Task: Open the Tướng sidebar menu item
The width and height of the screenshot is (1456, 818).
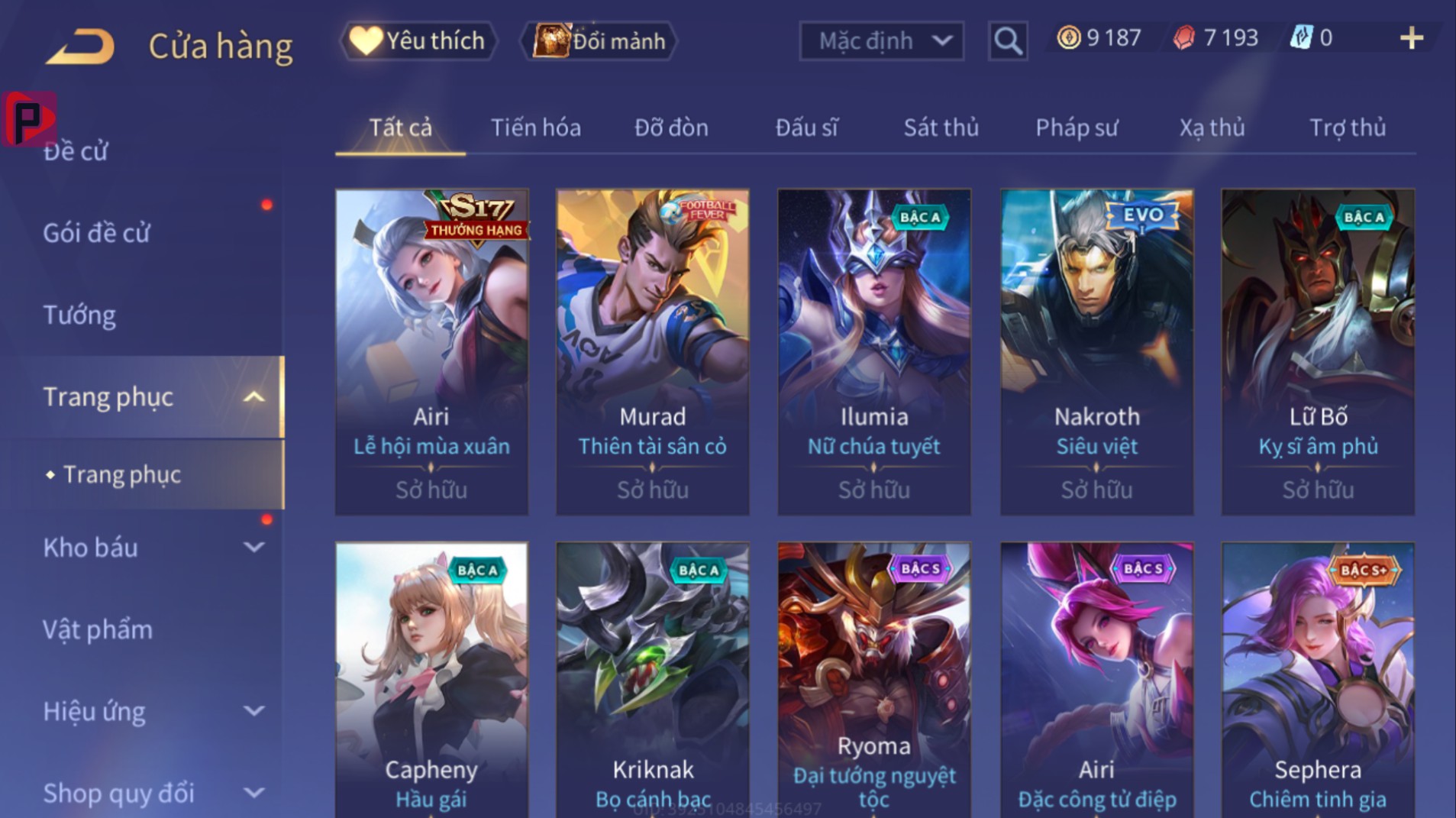Action: click(x=79, y=315)
